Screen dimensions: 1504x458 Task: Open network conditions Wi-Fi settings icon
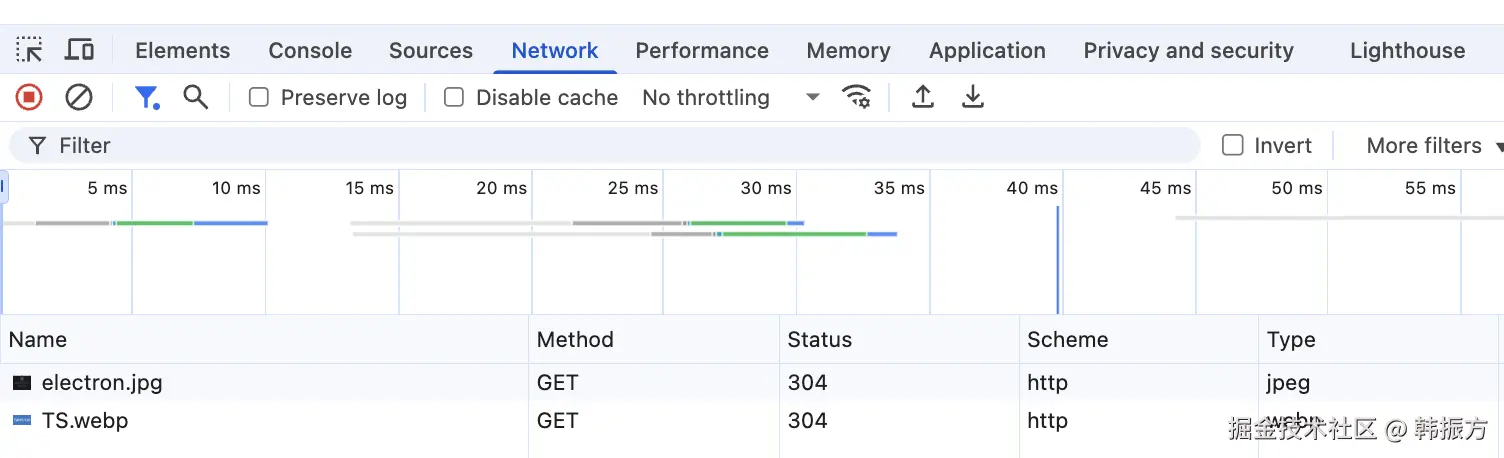(x=856, y=97)
